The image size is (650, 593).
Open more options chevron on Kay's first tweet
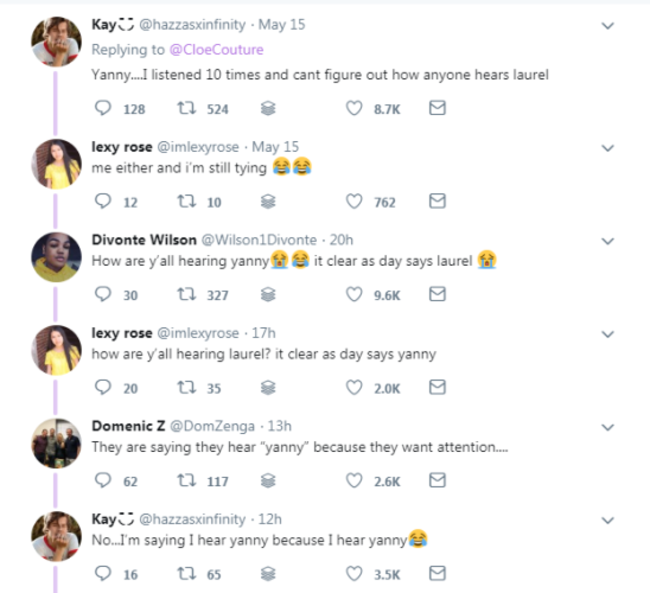(x=606, y=26)
